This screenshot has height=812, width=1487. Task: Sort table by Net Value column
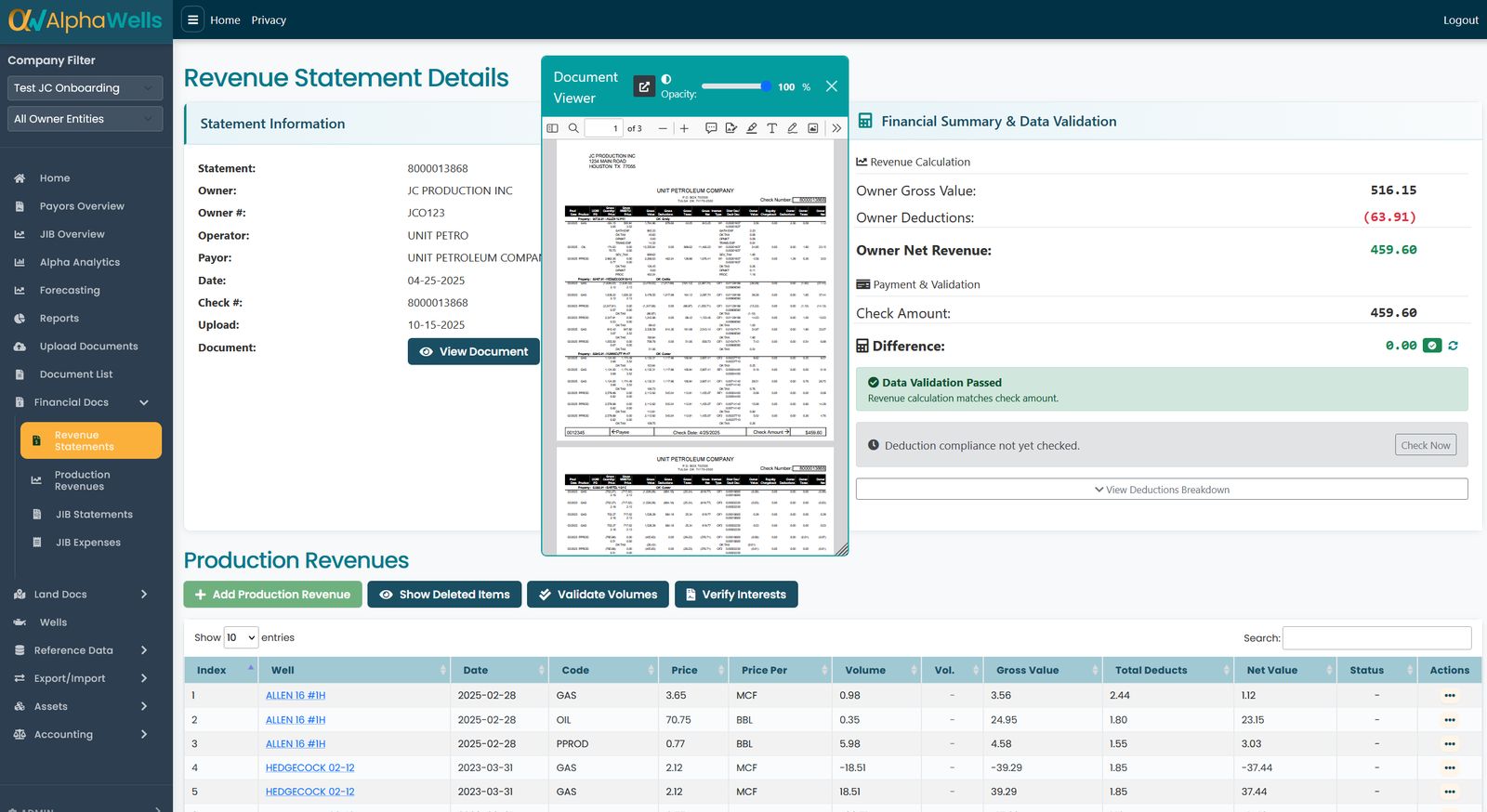pos(1287,670)
